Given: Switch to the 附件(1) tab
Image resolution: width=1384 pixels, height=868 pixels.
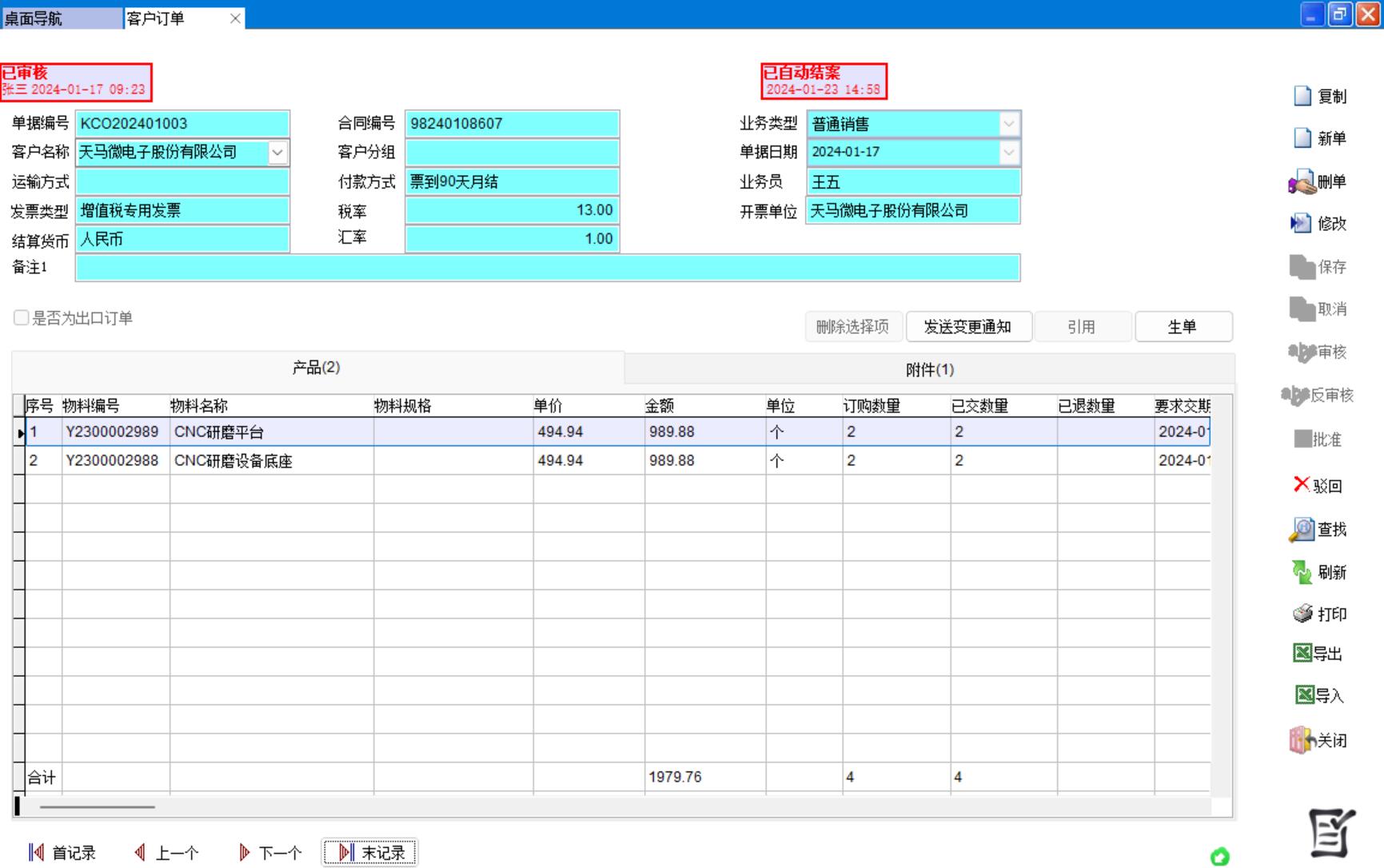Looking at the screenshot, I should point(929,370).
